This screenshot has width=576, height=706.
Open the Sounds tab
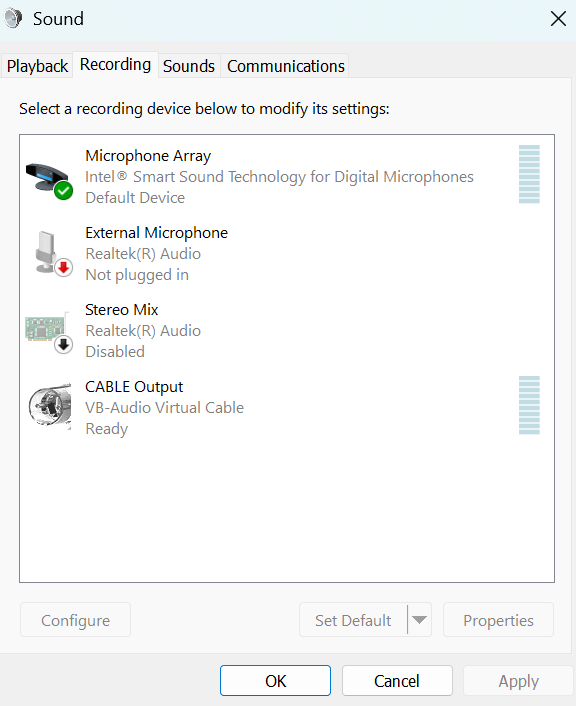(x=189, y=66)
